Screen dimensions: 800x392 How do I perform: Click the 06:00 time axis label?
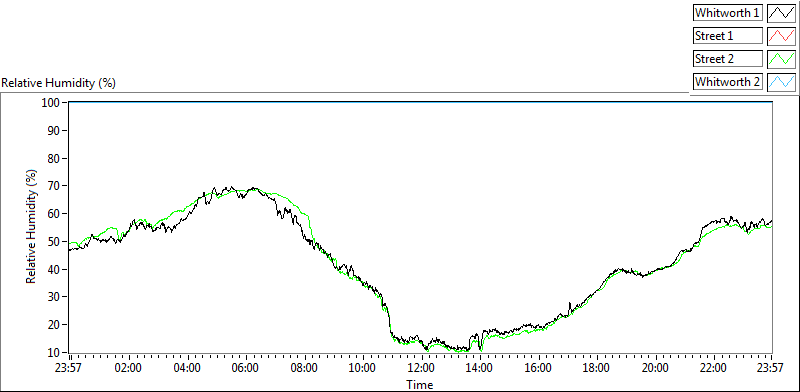point(246,368)
